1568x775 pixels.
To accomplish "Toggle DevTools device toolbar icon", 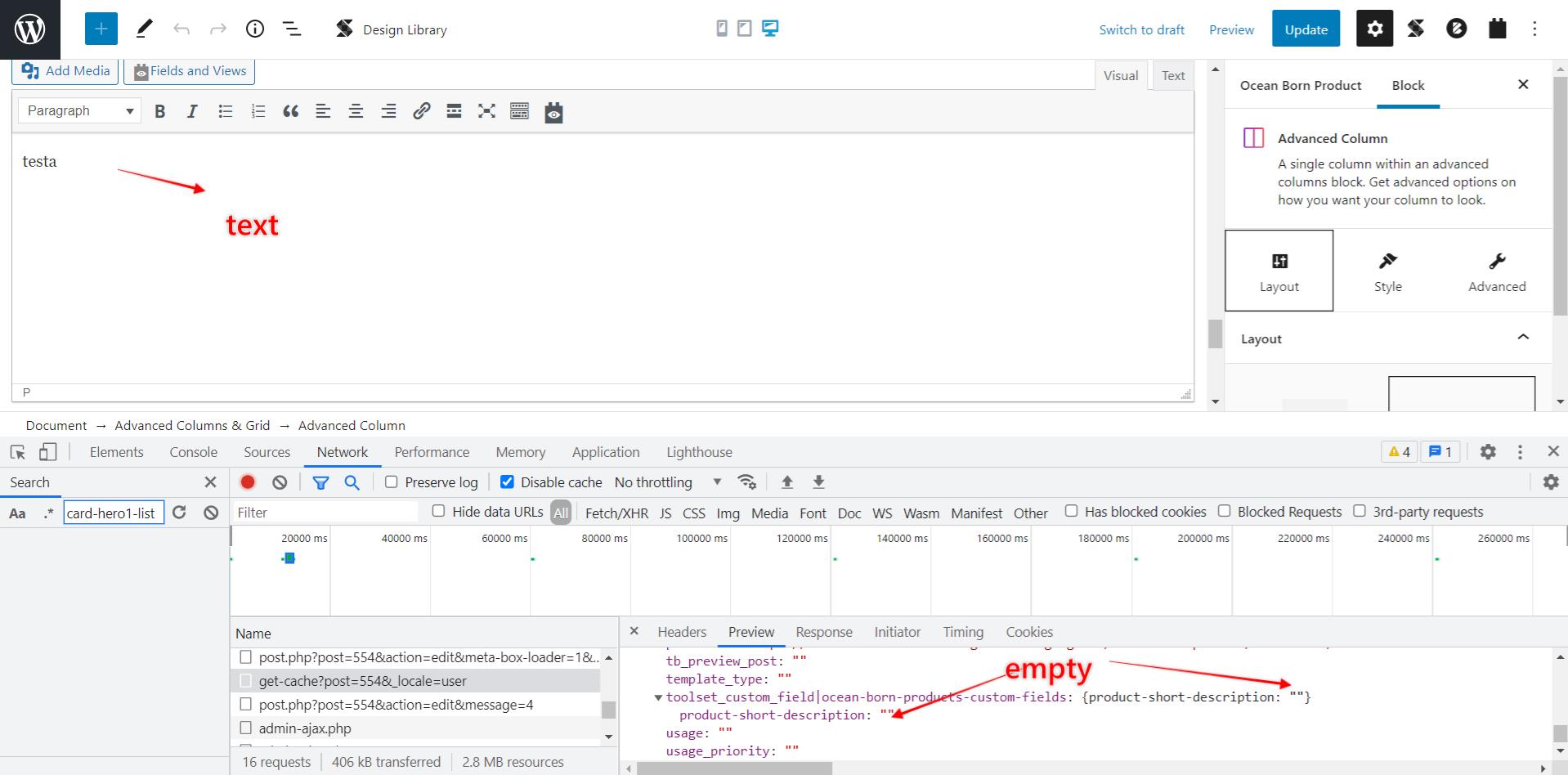I will coord(48,452).
